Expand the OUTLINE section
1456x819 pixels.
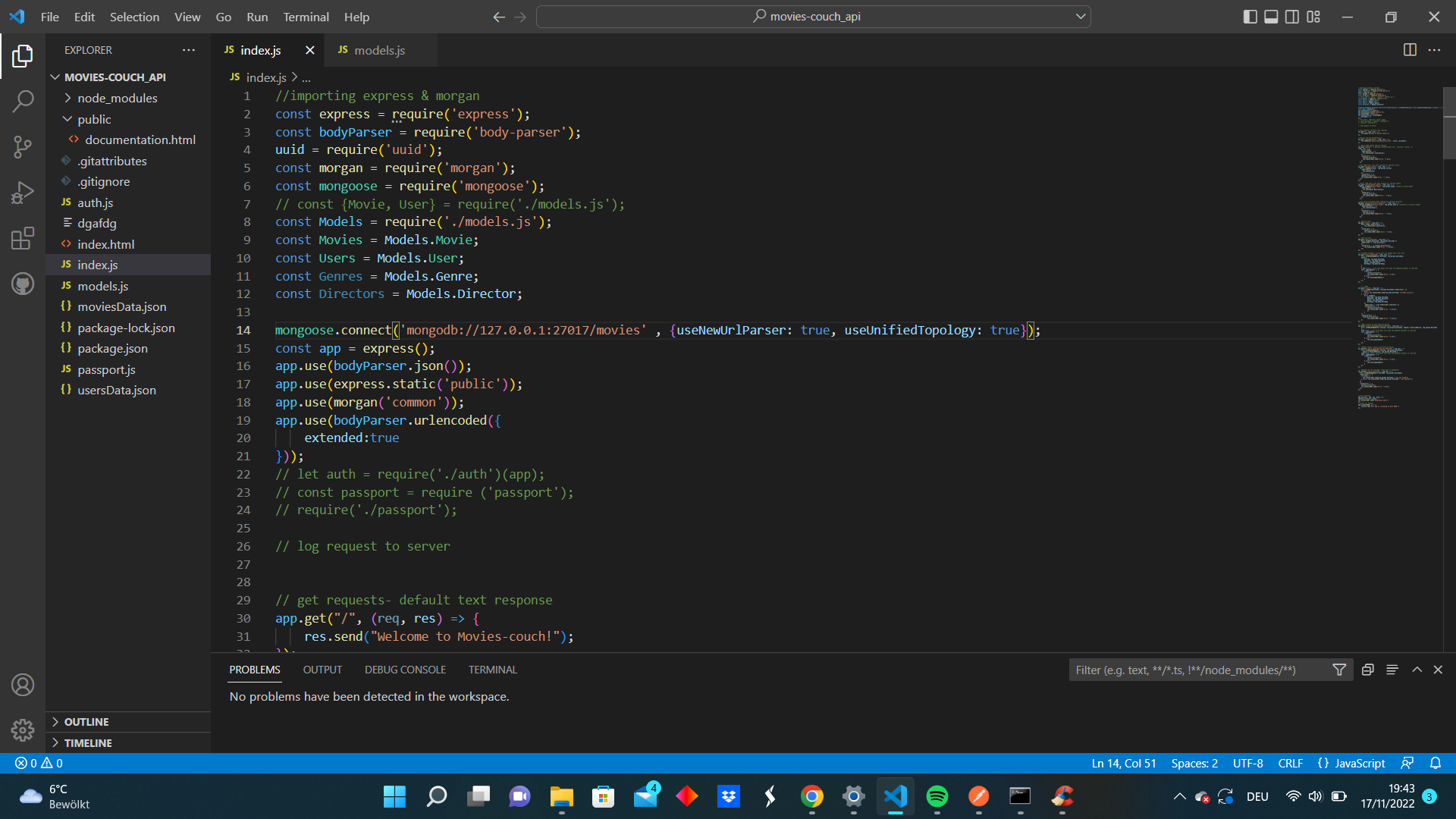pyautogui.click(x=86, y=722)
